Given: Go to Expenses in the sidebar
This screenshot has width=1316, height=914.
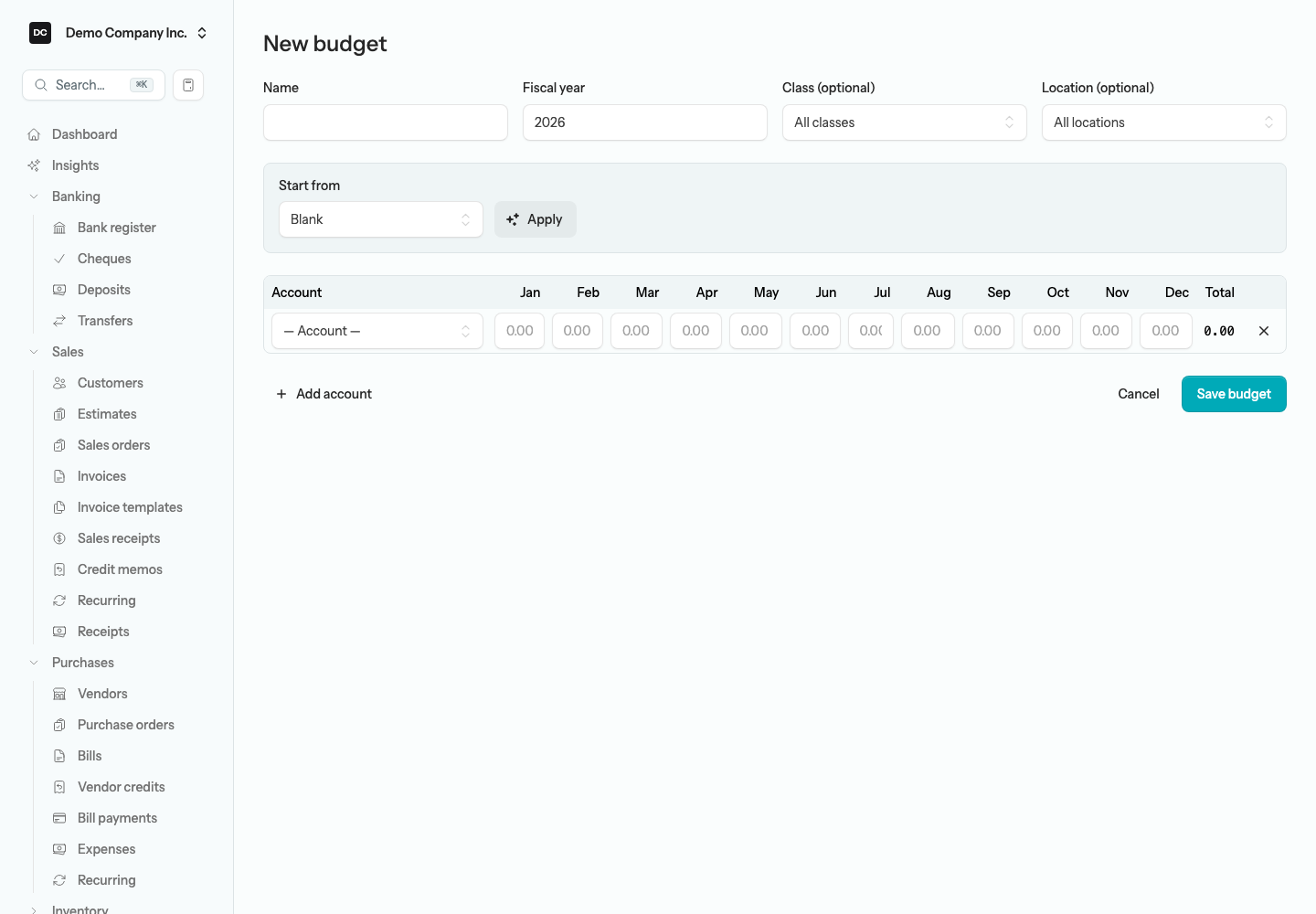Looking at the screenshot, I should coord(106,849).
